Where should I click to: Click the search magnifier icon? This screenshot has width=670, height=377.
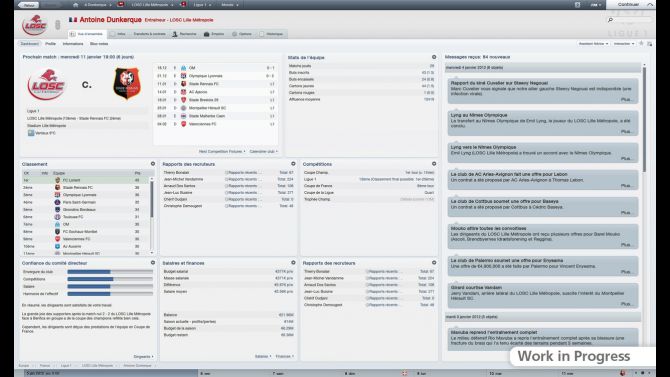[x=610, y=20]
